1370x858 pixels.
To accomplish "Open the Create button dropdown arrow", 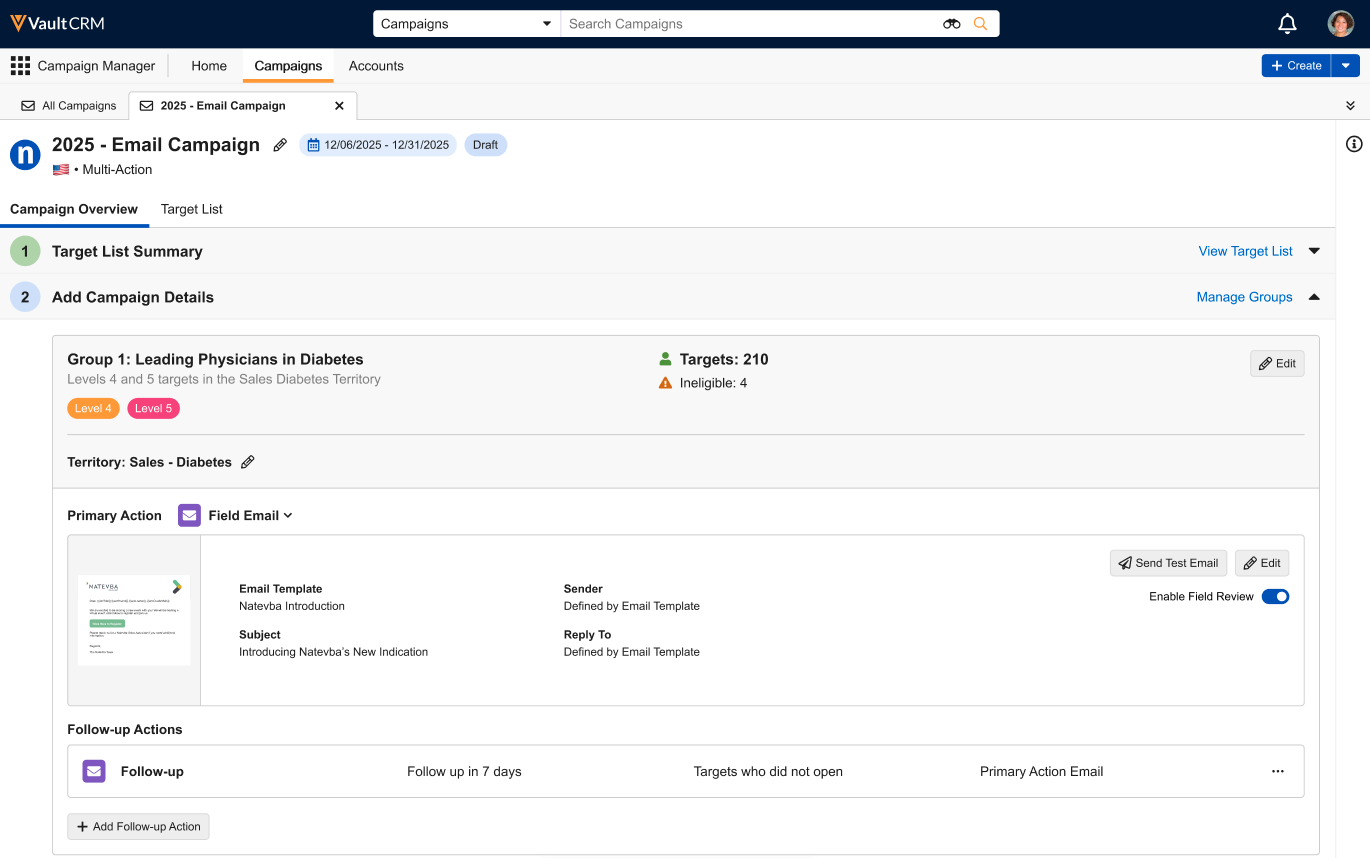I will 1345,66.
